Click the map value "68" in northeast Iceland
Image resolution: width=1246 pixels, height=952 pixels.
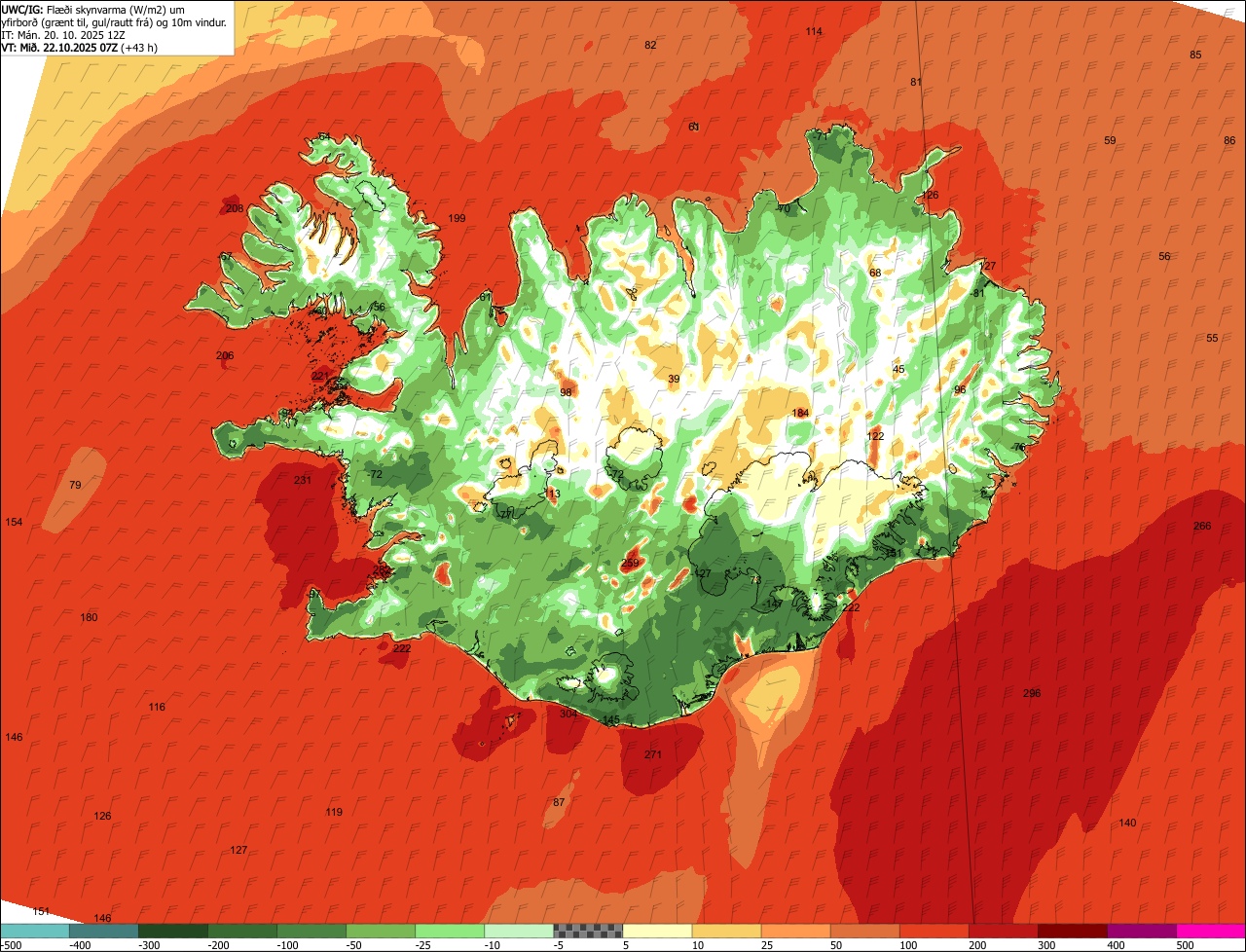tap(875, 273)
